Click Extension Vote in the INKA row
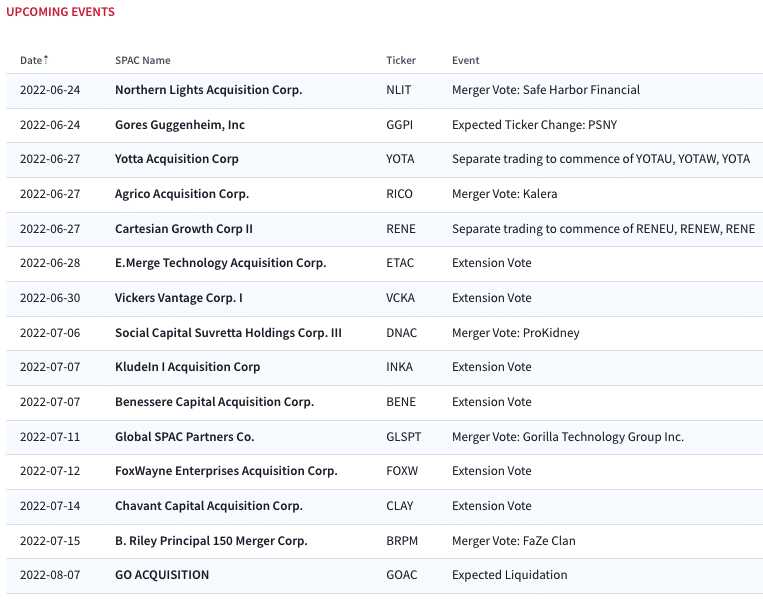This screenshot has width=763, height=600. coord(491,367)
